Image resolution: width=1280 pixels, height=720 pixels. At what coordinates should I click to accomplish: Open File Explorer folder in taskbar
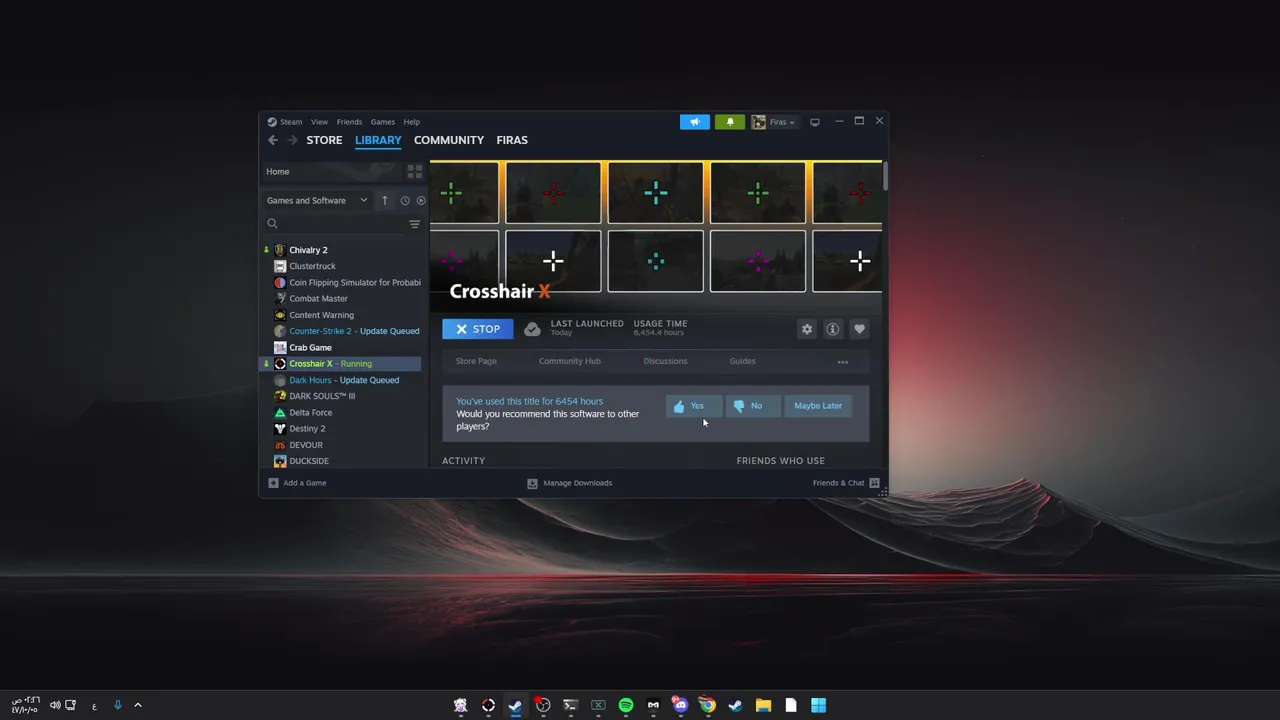(x=763, y=705)
